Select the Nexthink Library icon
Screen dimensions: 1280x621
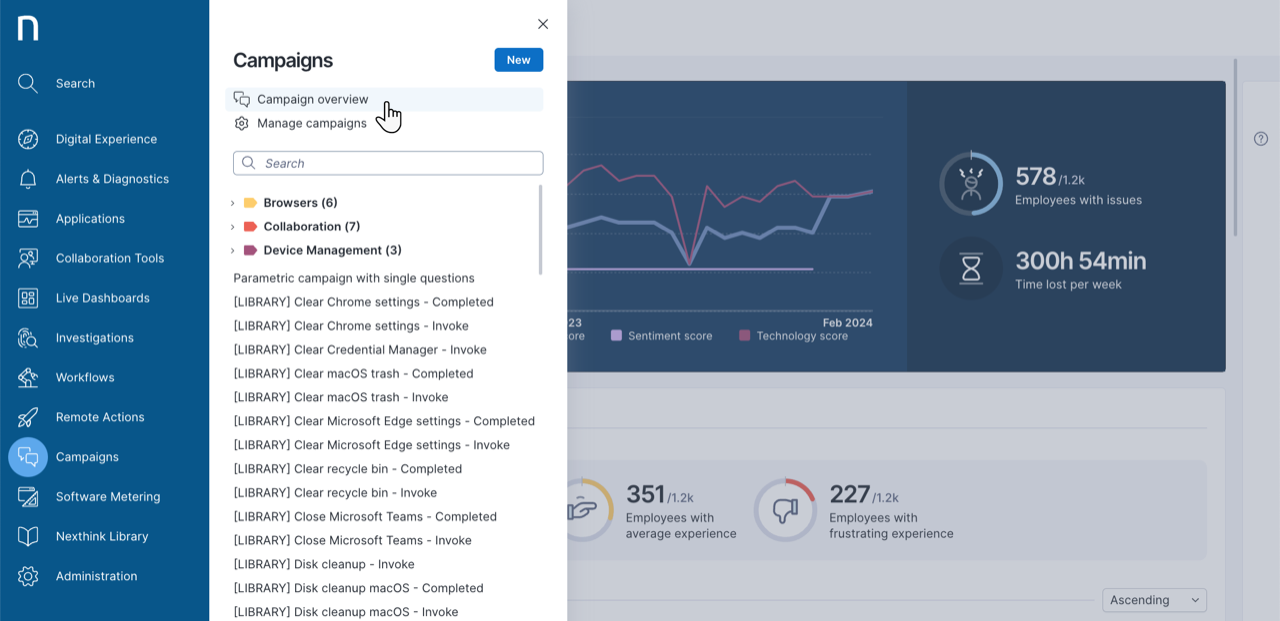coord(27,536)
